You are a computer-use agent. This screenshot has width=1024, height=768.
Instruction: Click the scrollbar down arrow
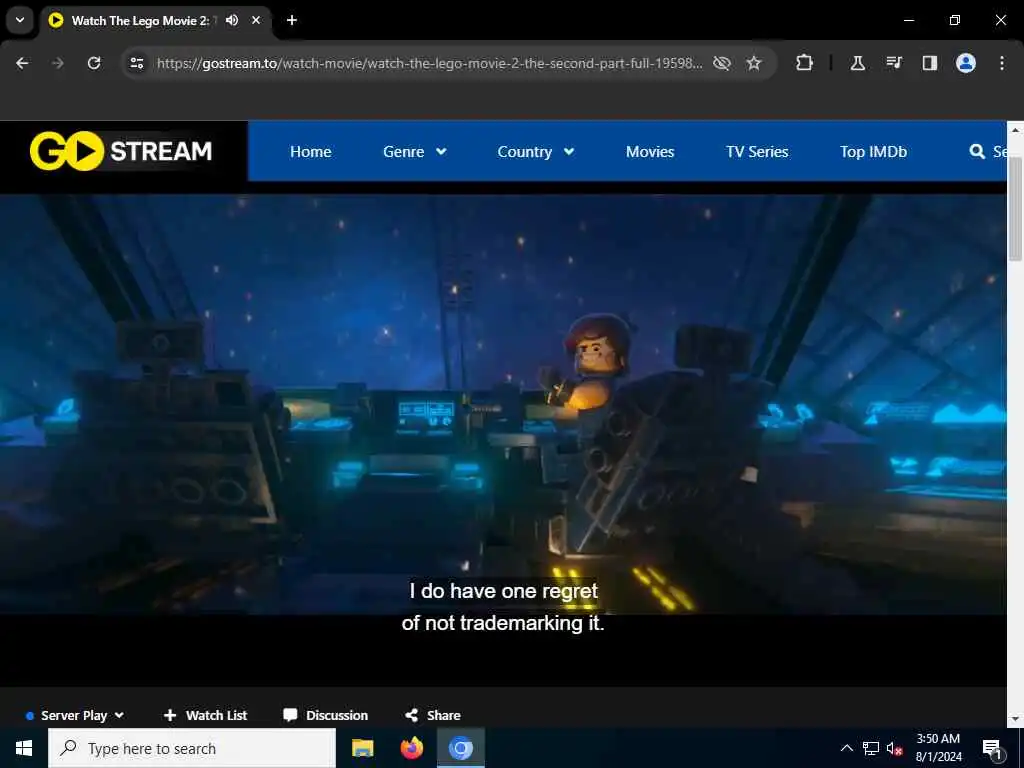[x=1015, y=719]
